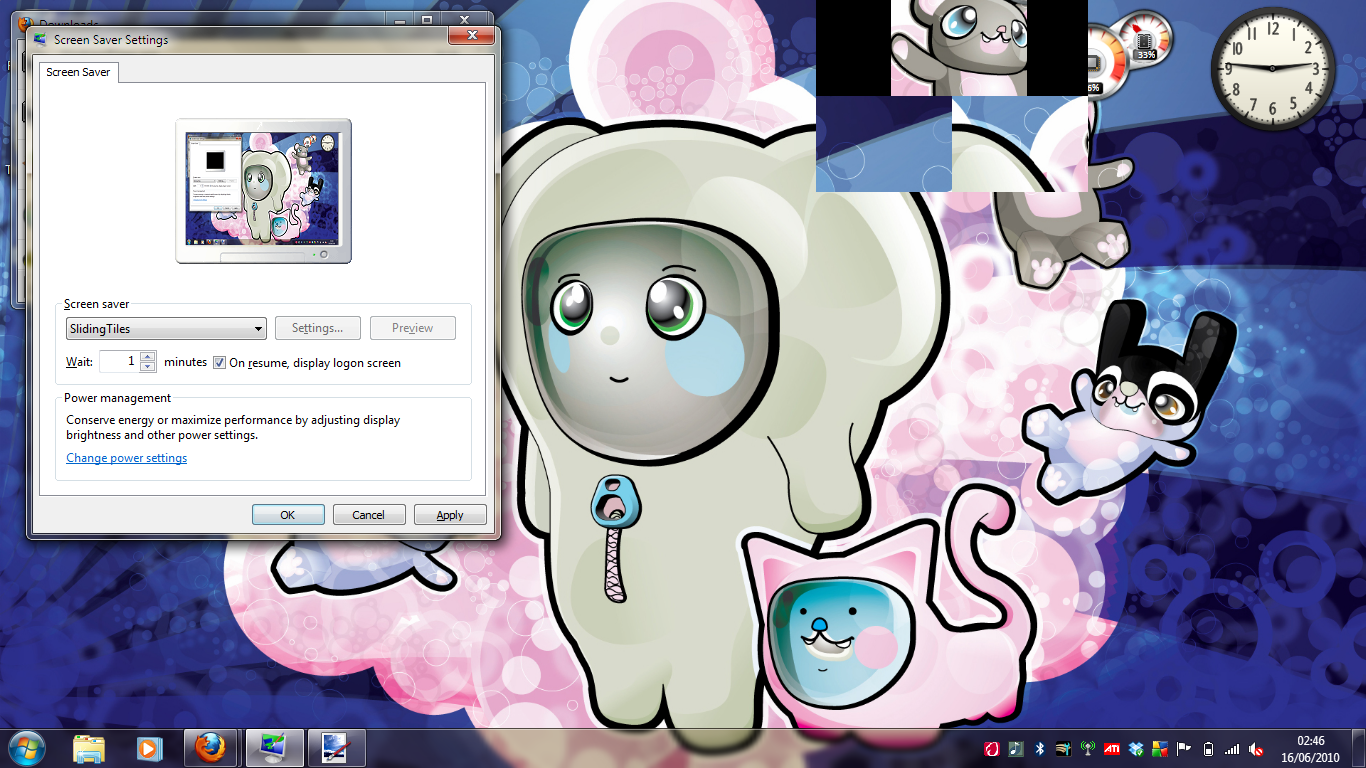Screen dimensions: 1366x768
Task: Open Windows Explorer from the taskbar
Action: point(89,748)
